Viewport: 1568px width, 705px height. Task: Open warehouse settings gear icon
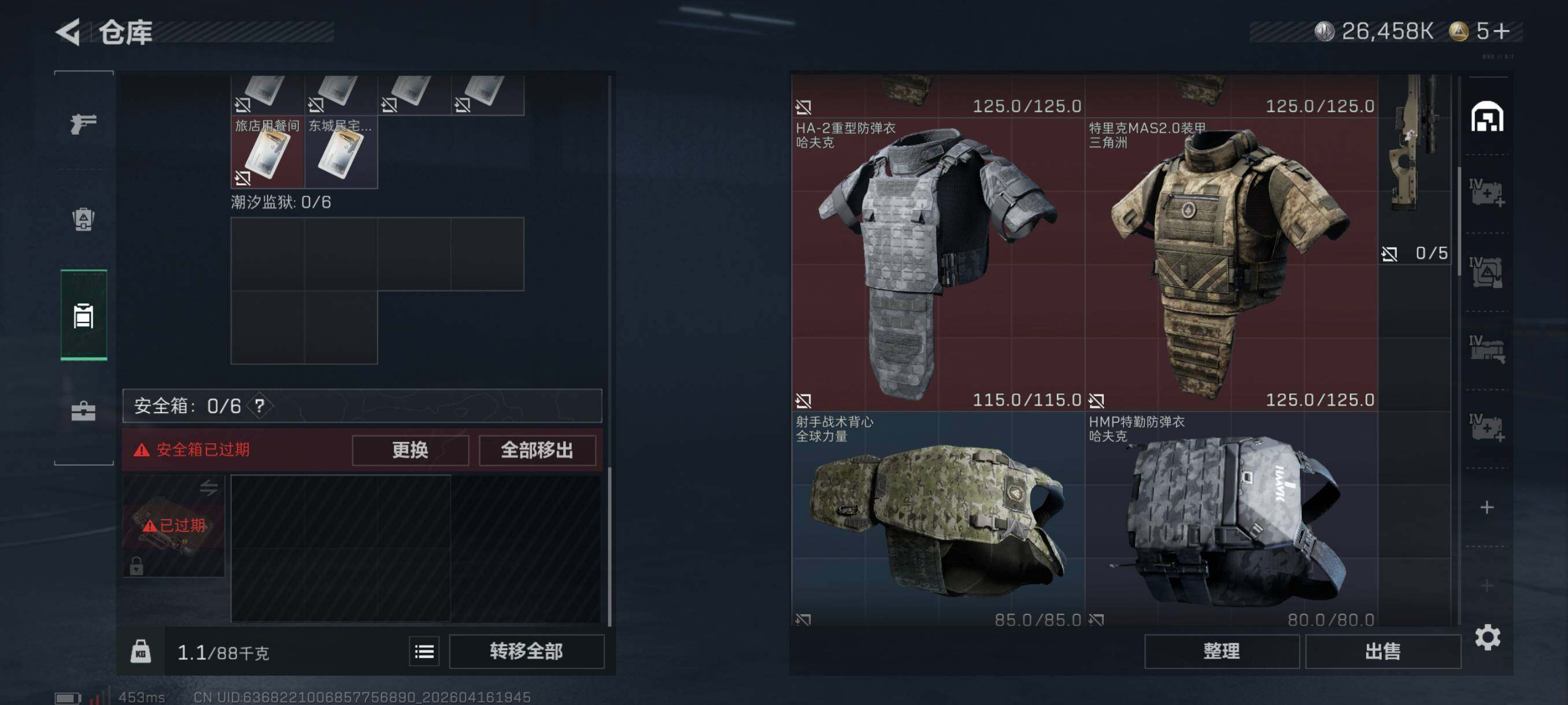point(1487,637)
